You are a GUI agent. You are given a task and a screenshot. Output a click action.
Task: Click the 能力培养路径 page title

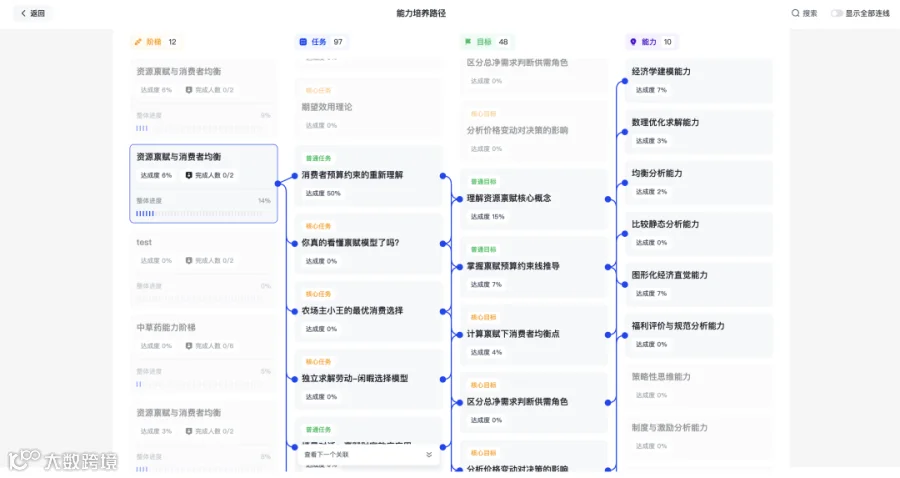pos(421,13)
